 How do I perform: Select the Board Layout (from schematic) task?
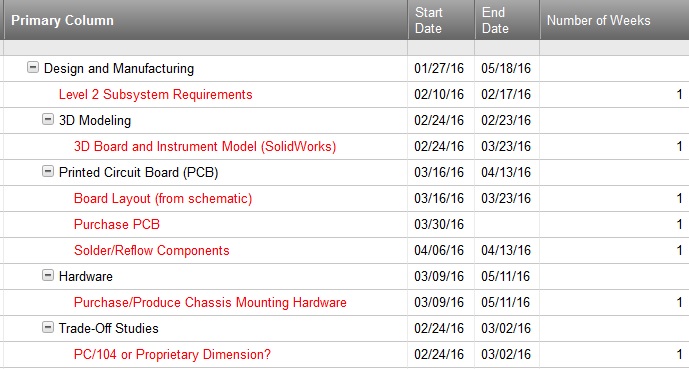click(x=163, y=199)
